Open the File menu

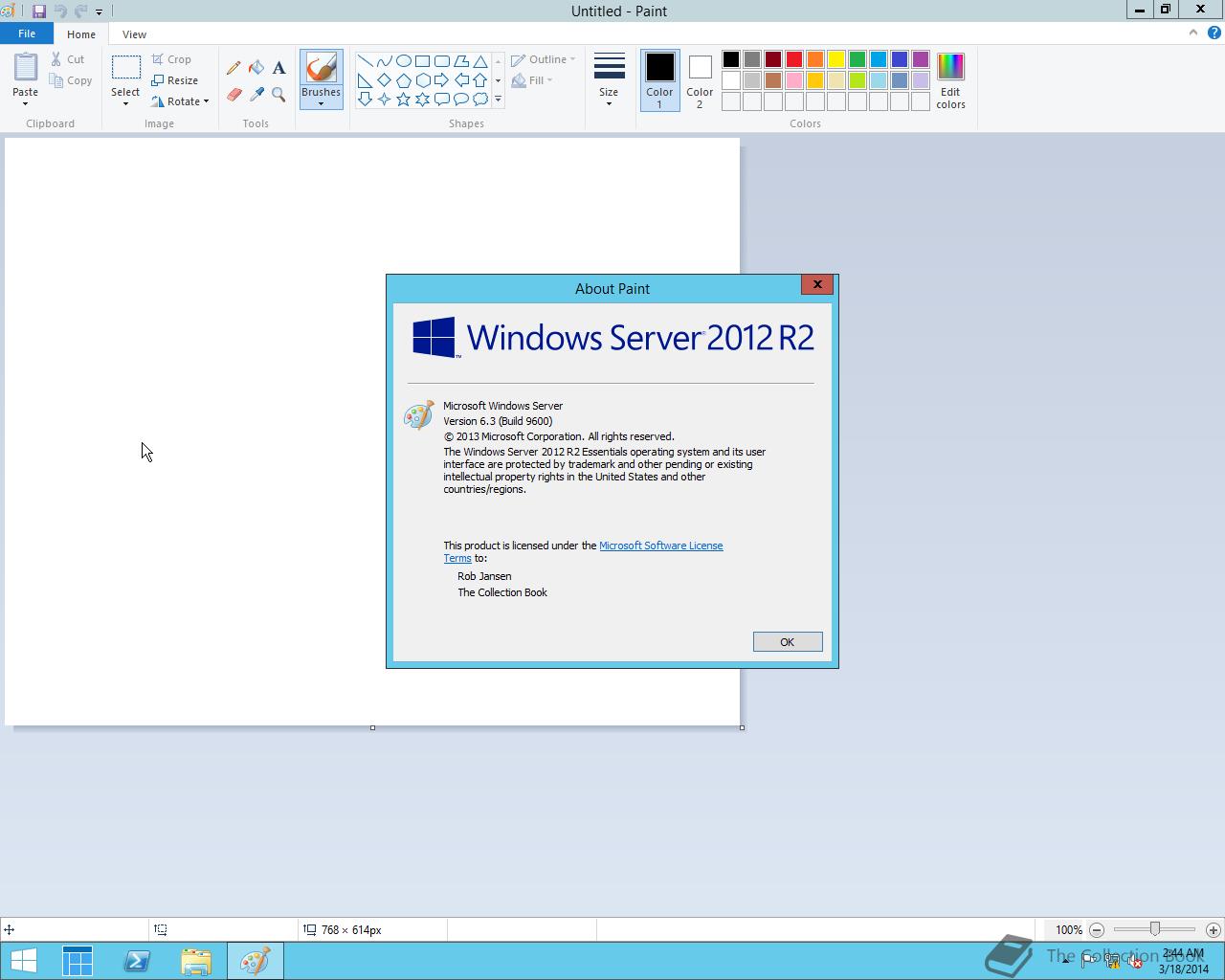(27, 33)
